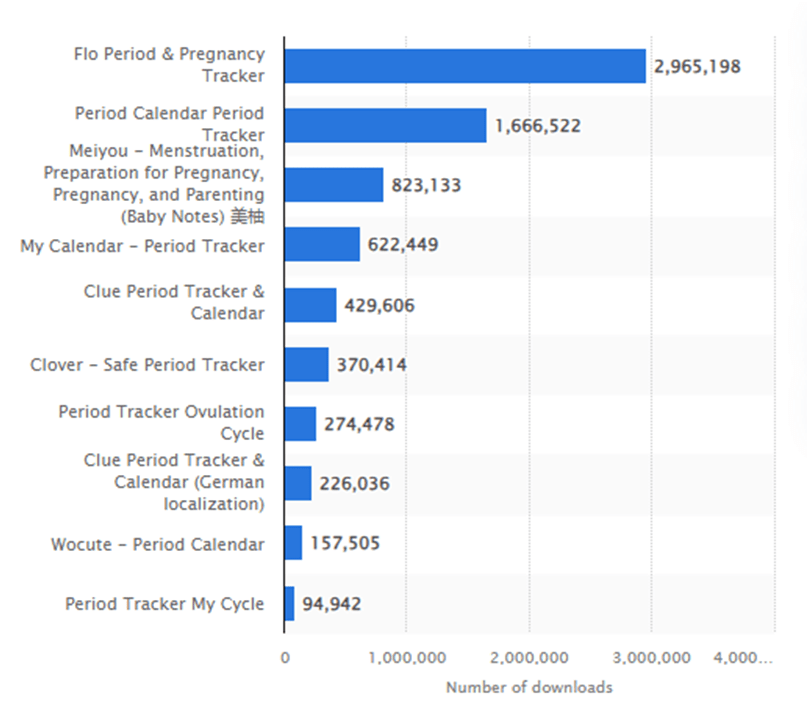Select the Period Tracker My Cycle bar

pyautogui.click(x=289, y=604)
